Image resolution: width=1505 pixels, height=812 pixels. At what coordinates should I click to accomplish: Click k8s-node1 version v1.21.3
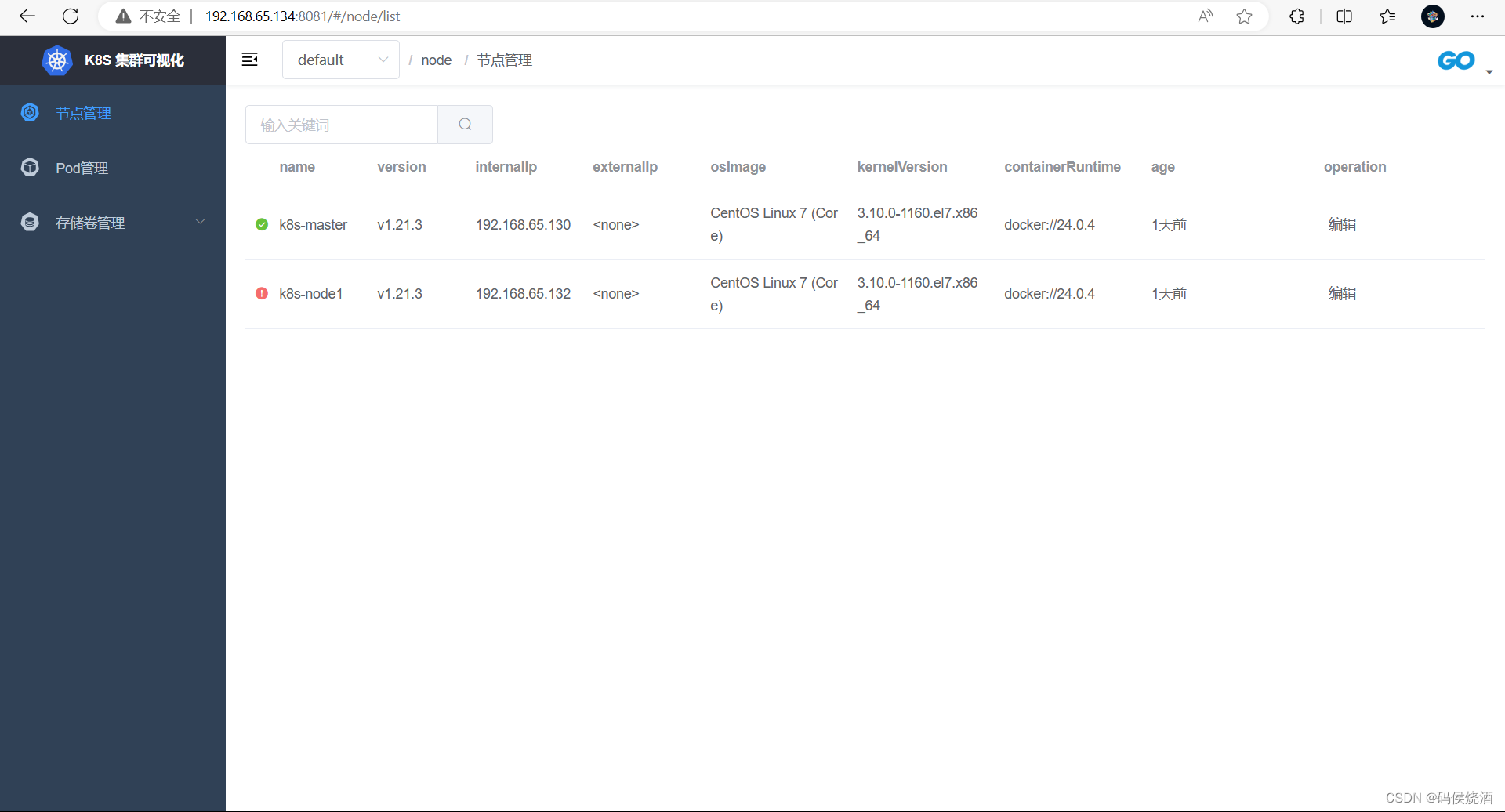tap(400, 294)
